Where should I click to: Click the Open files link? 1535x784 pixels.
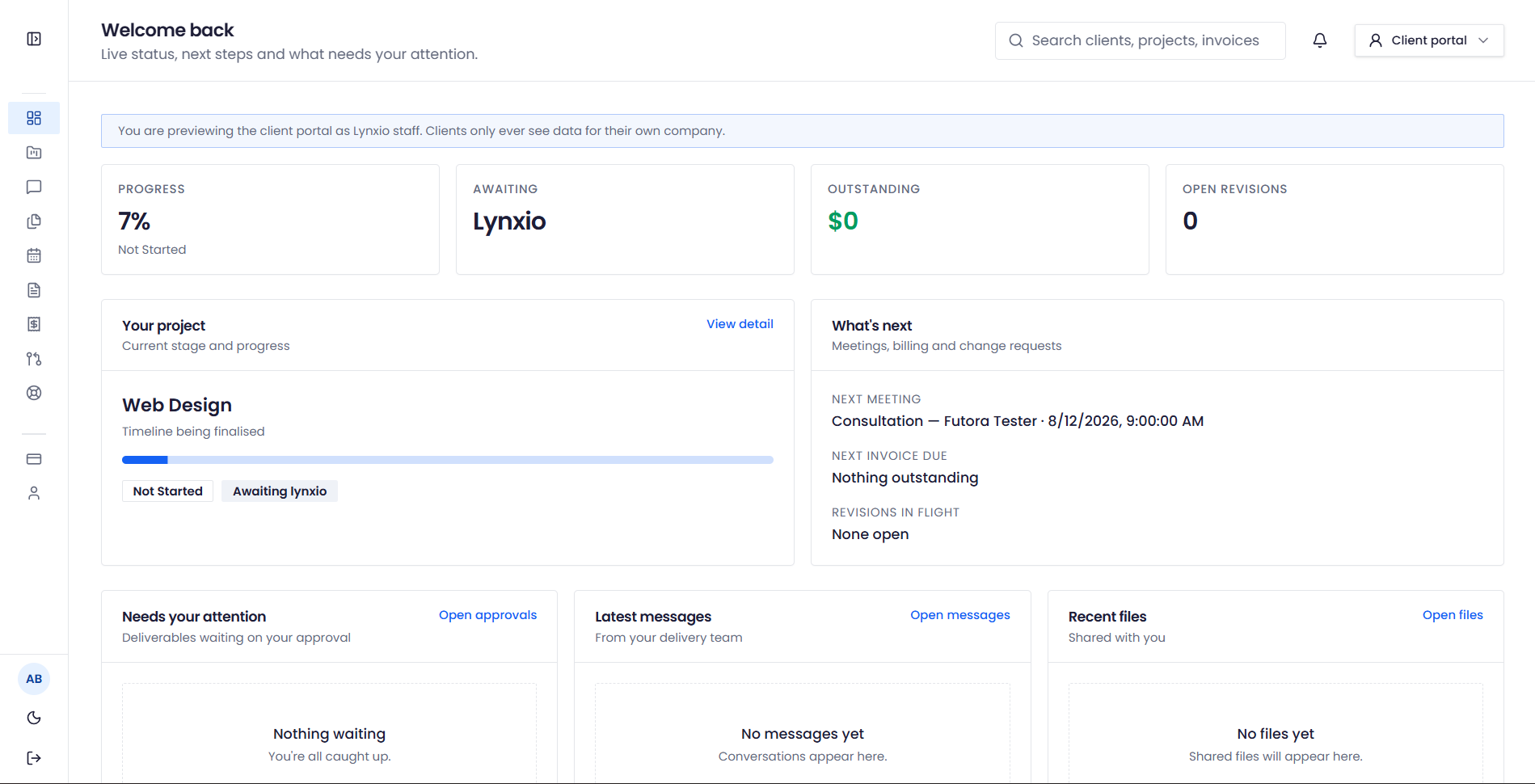coord(1453,615)
